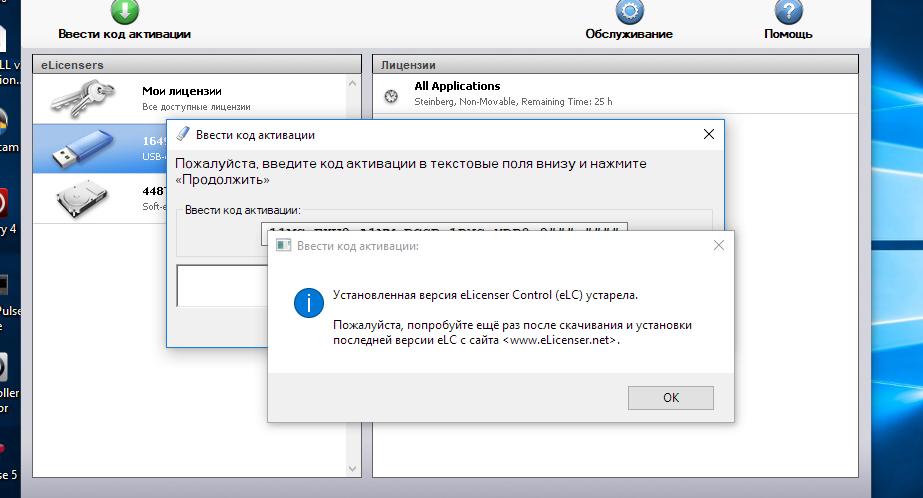923x498 pixels.
Task: Click the Установленная версия eLicenser Control message line
Action: click(x=485, y=295)
